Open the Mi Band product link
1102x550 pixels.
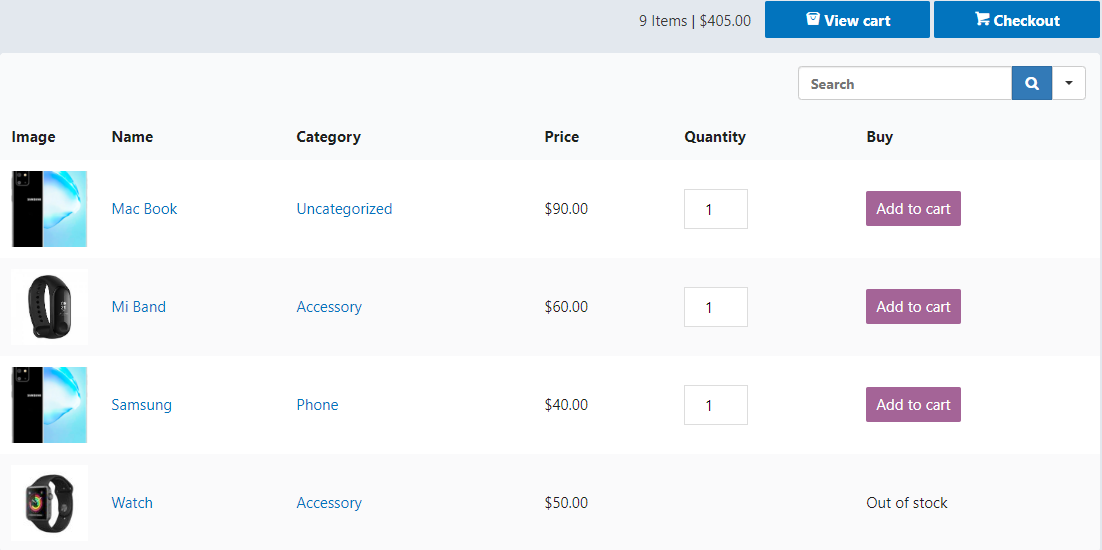[138, 307]
